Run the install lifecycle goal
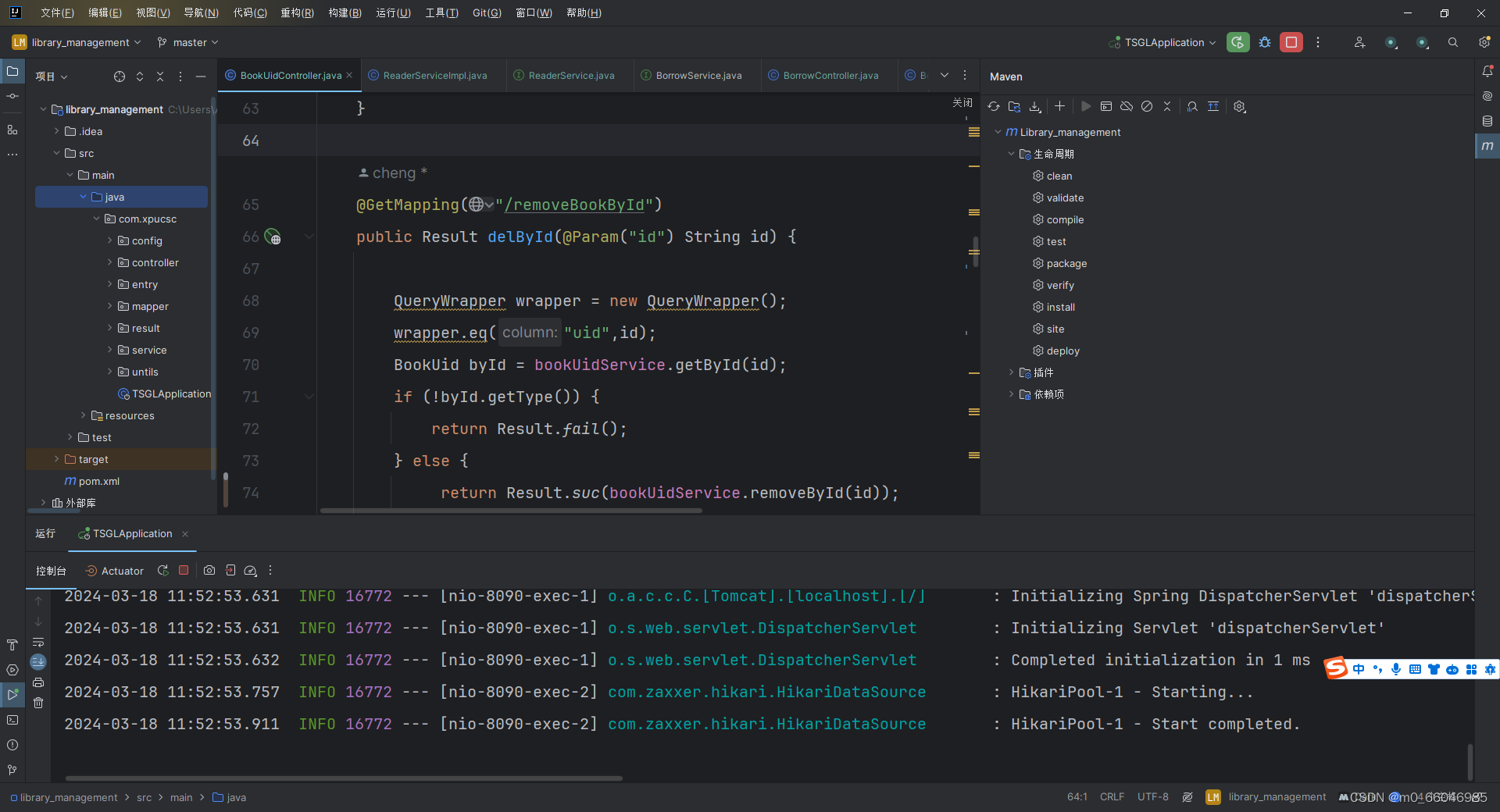The width and height of the screenshot is (1500, 812). point(1060,307)
